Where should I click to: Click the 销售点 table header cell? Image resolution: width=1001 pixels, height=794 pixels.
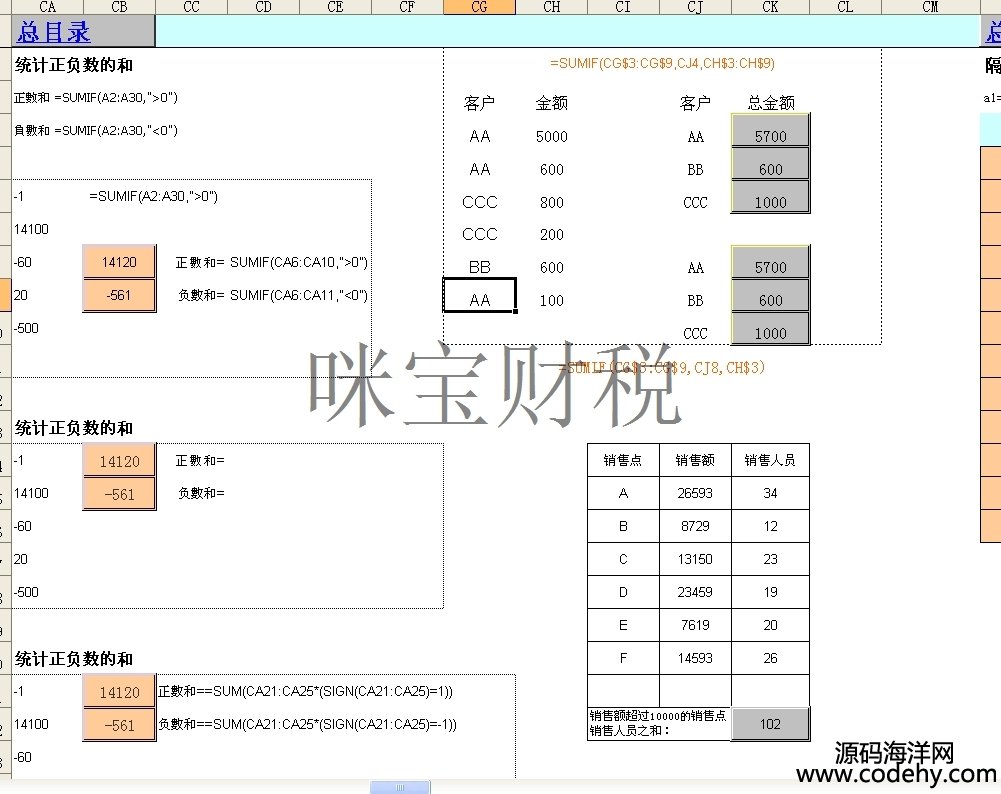point(623,460)
